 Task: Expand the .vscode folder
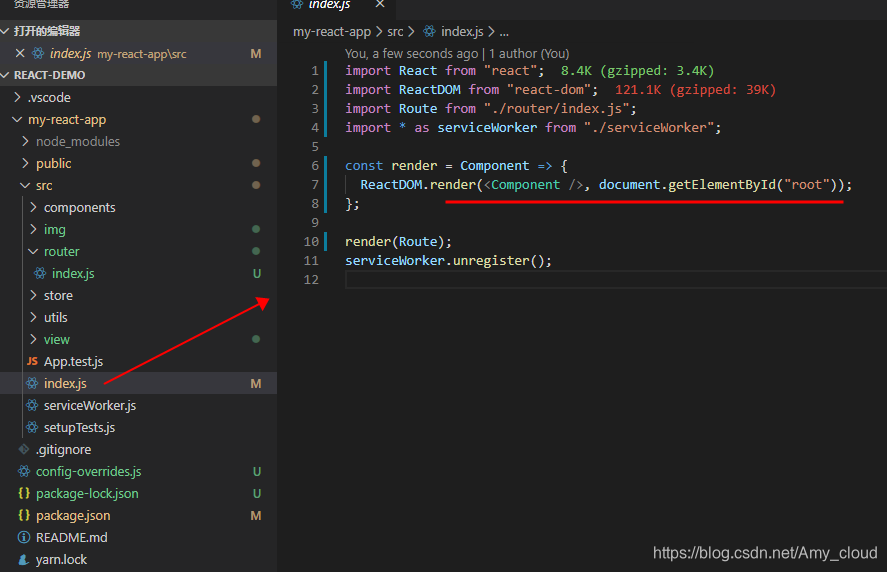click(x=18, y=97)
